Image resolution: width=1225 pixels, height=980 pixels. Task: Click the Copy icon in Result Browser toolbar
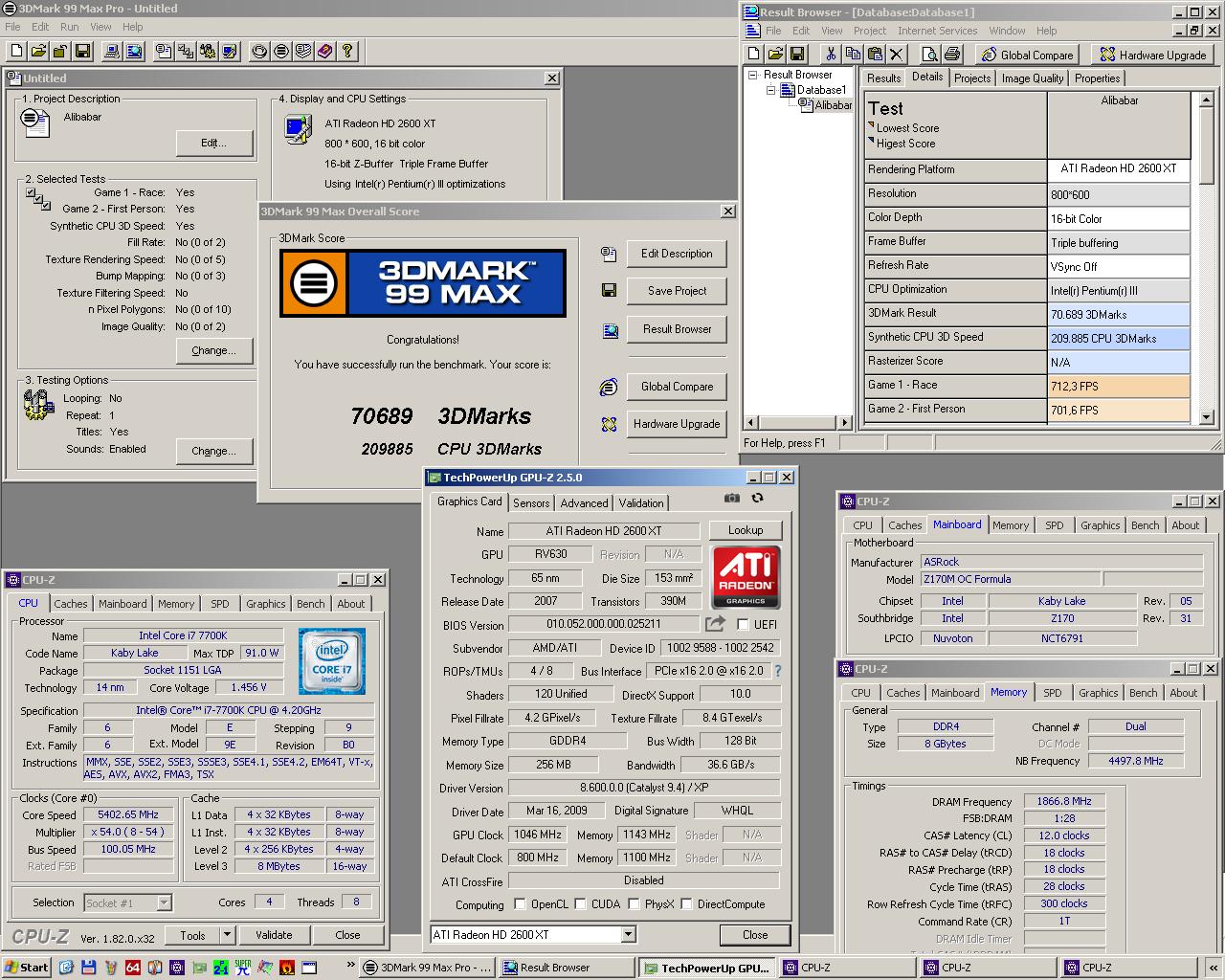tap(853, 55)
